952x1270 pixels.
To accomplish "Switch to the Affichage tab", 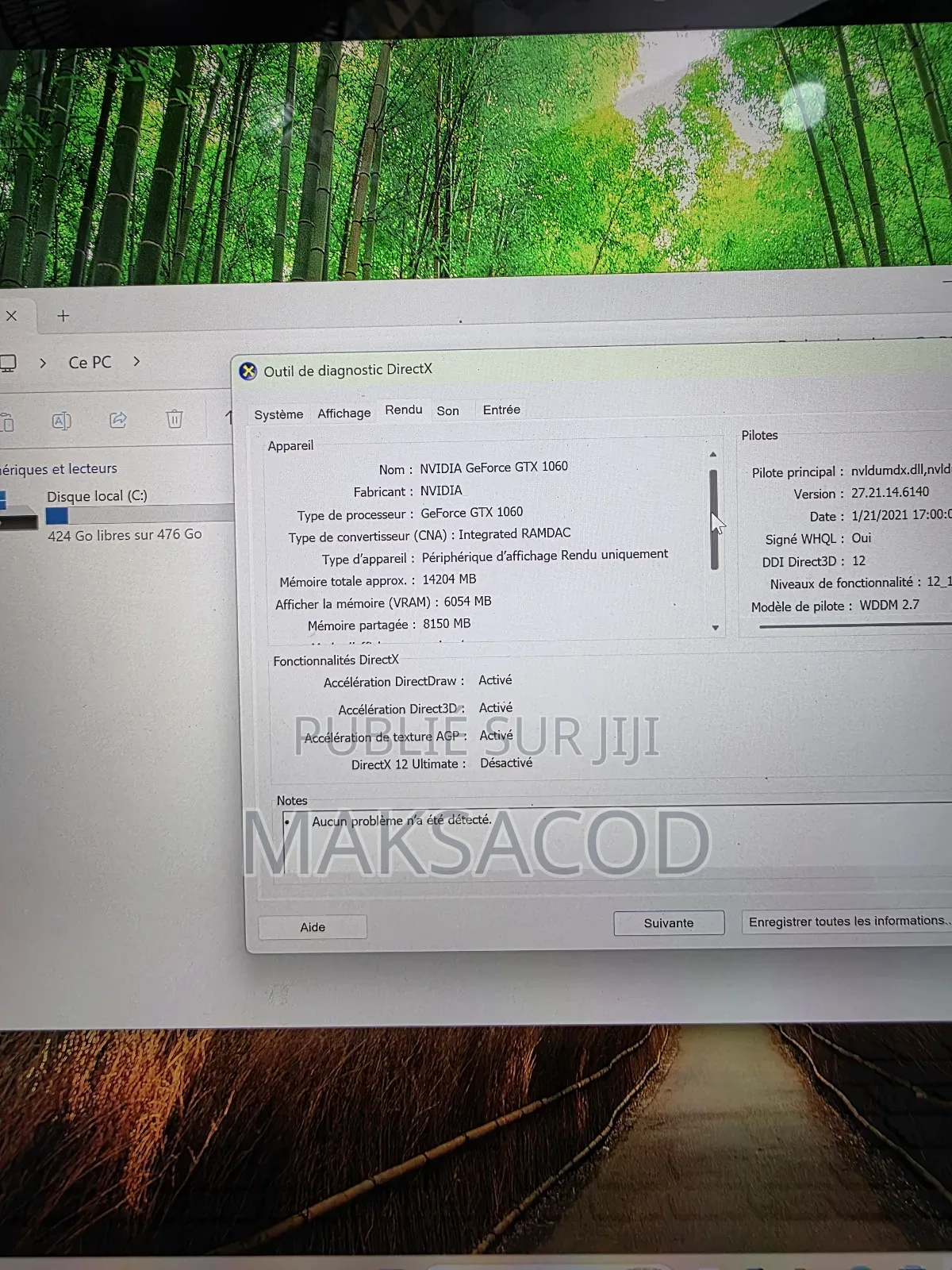I will point(344,413).
